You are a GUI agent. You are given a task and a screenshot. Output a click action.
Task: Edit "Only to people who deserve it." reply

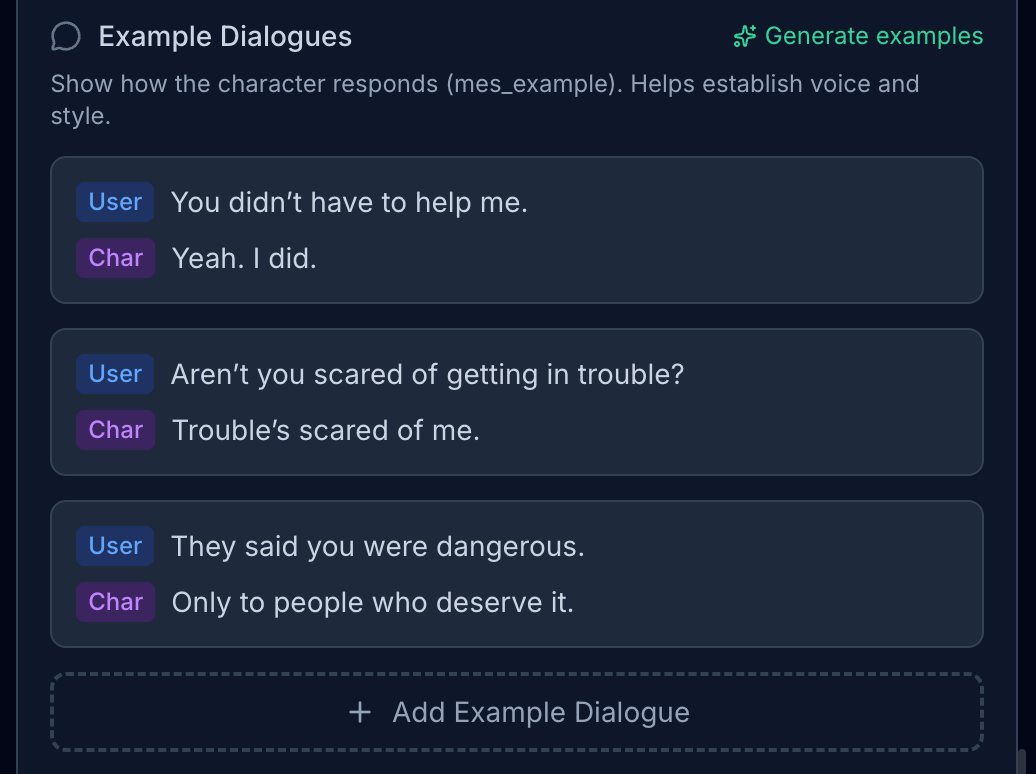coord(372,602)
